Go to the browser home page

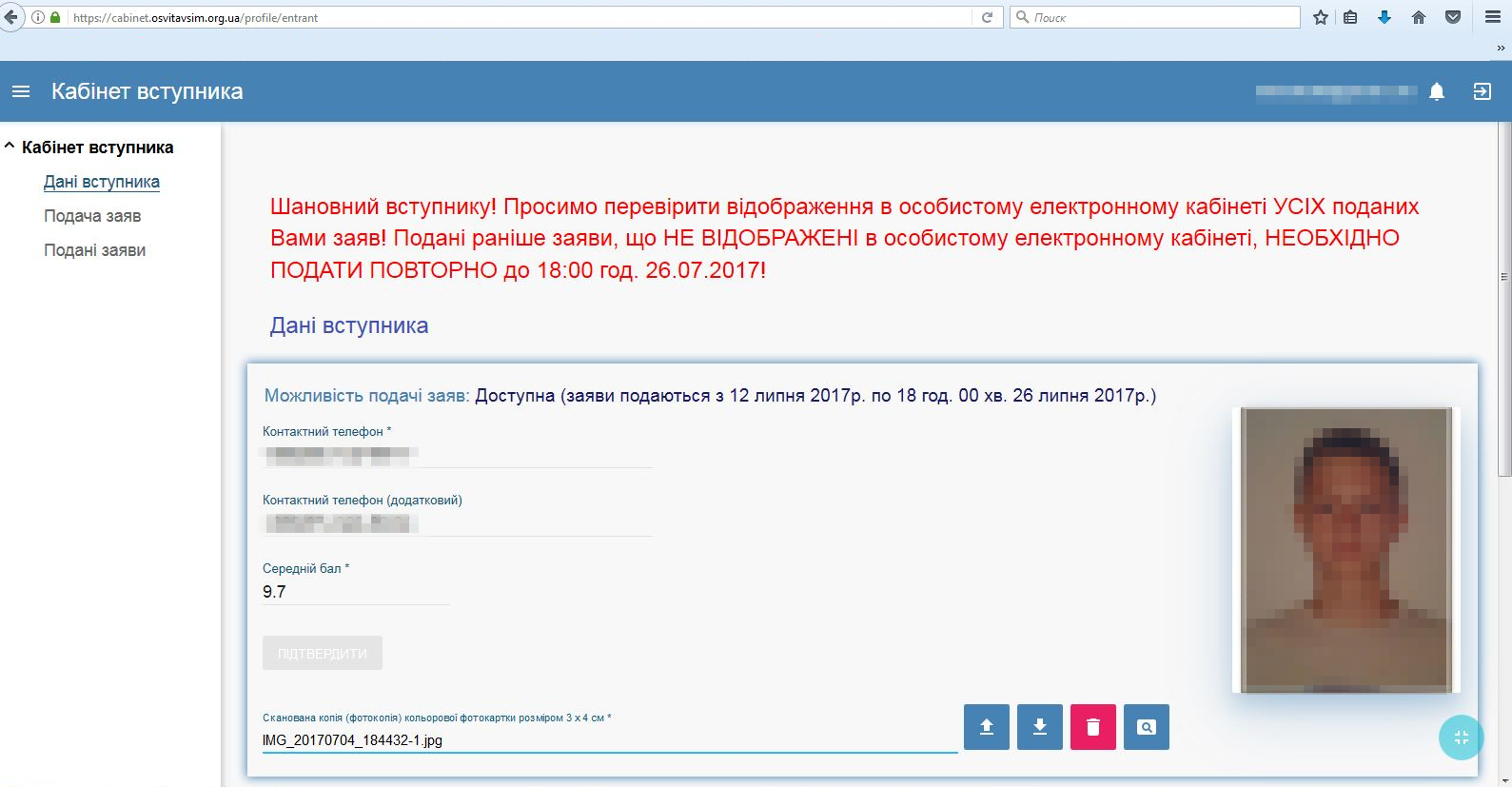(x=1418, y=17)
